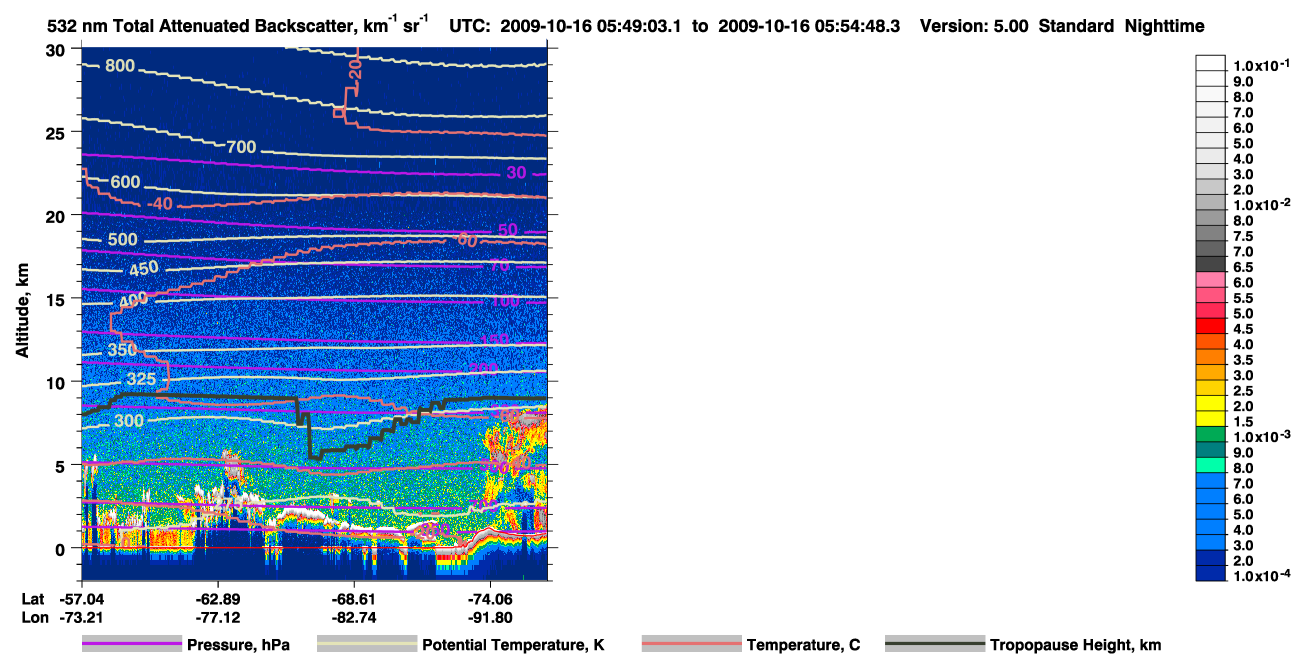Click the 800 K potential temperature contour label
1300x667 pixels.
pyautogui.click(x=119, y=67)
